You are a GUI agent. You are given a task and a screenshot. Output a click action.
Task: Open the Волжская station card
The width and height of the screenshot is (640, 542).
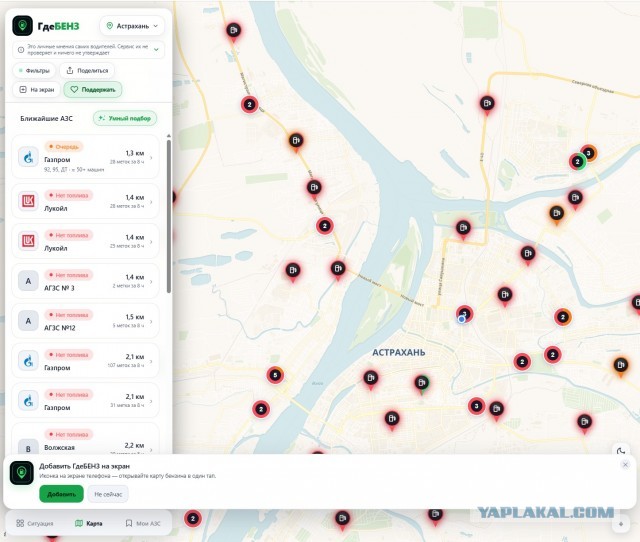click(85, 439)
